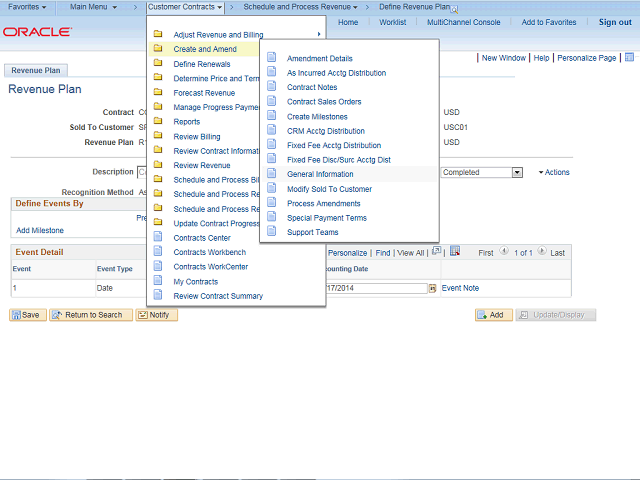Click the Create and Amend folder icon
The height and width of the screenshot is (480, 640).
(158, 48)
